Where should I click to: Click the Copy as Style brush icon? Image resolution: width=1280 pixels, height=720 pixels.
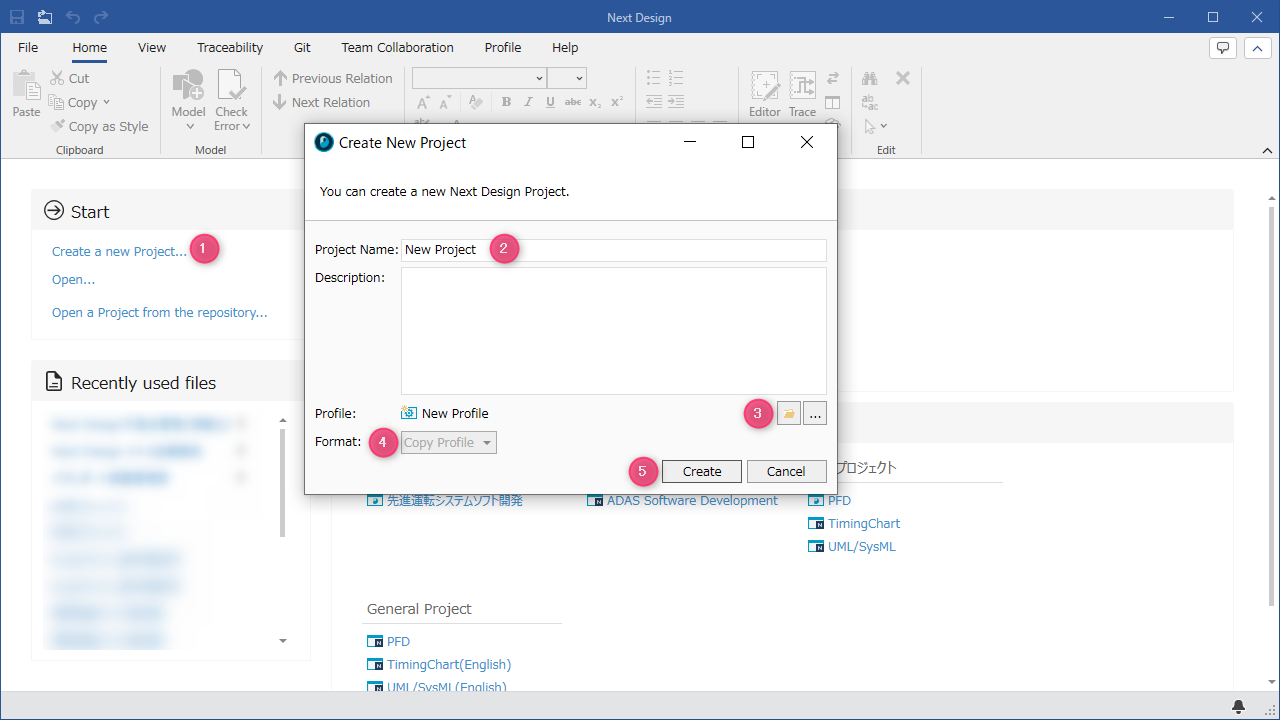pos(57,126)
